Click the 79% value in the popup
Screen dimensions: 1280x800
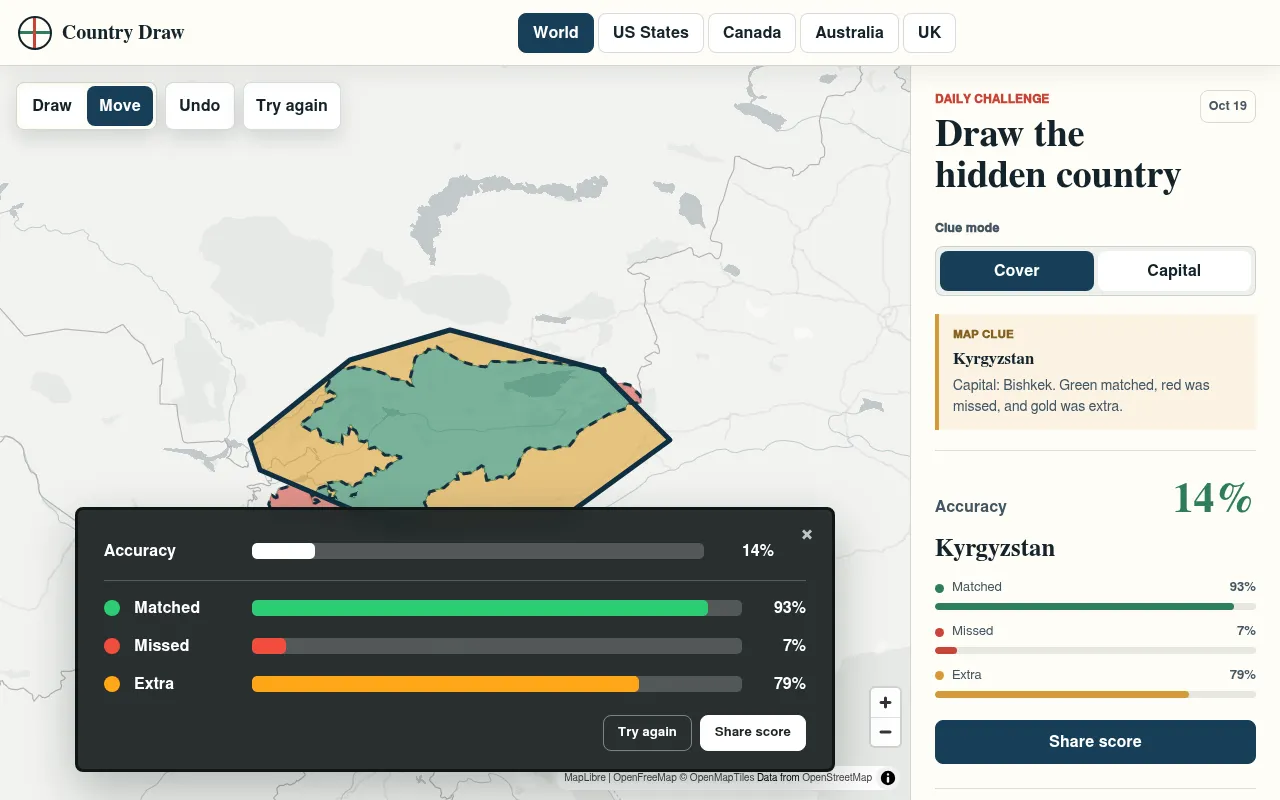coord(789,684)
